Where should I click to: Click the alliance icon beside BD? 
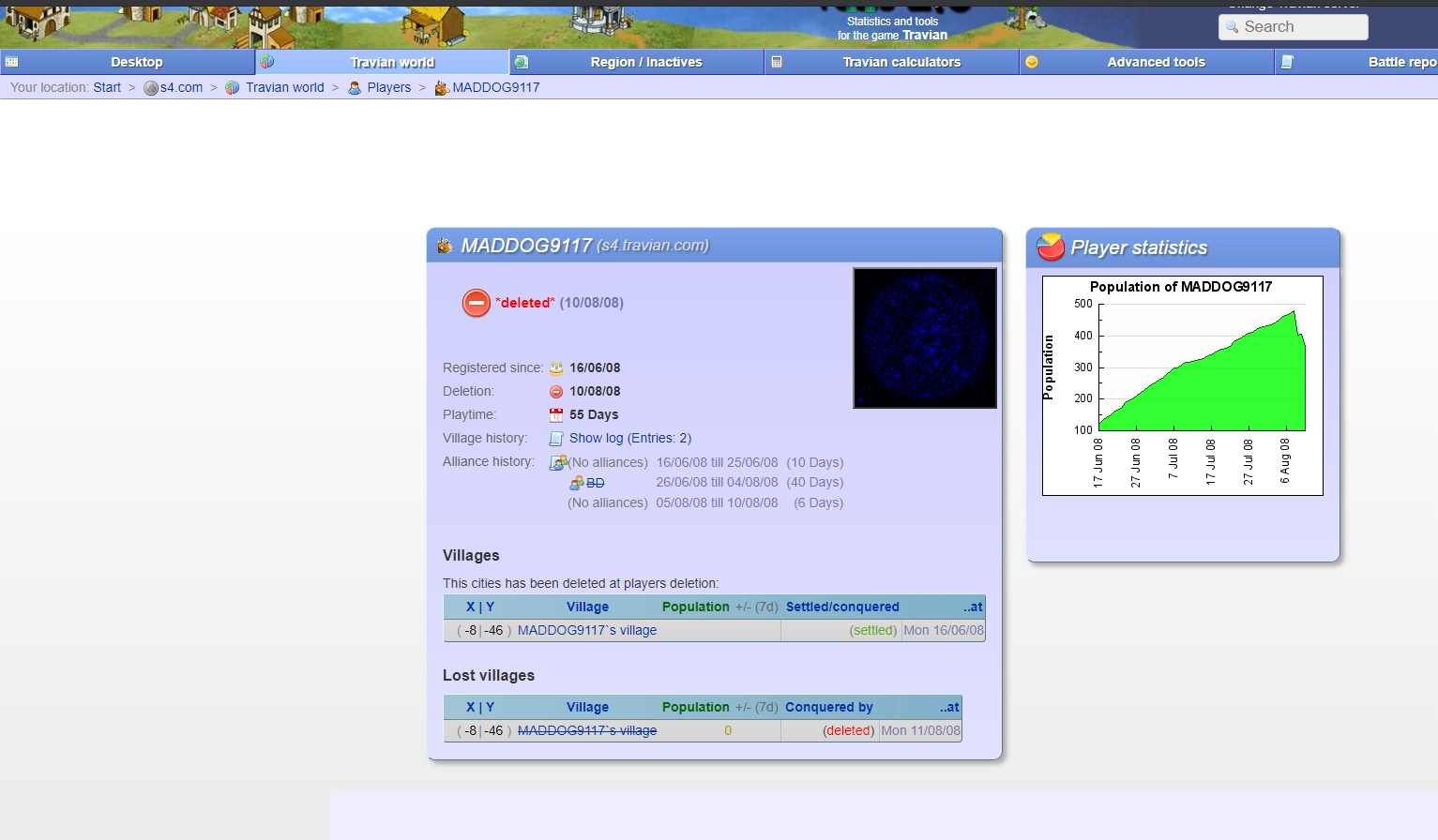tap(577, 483)
